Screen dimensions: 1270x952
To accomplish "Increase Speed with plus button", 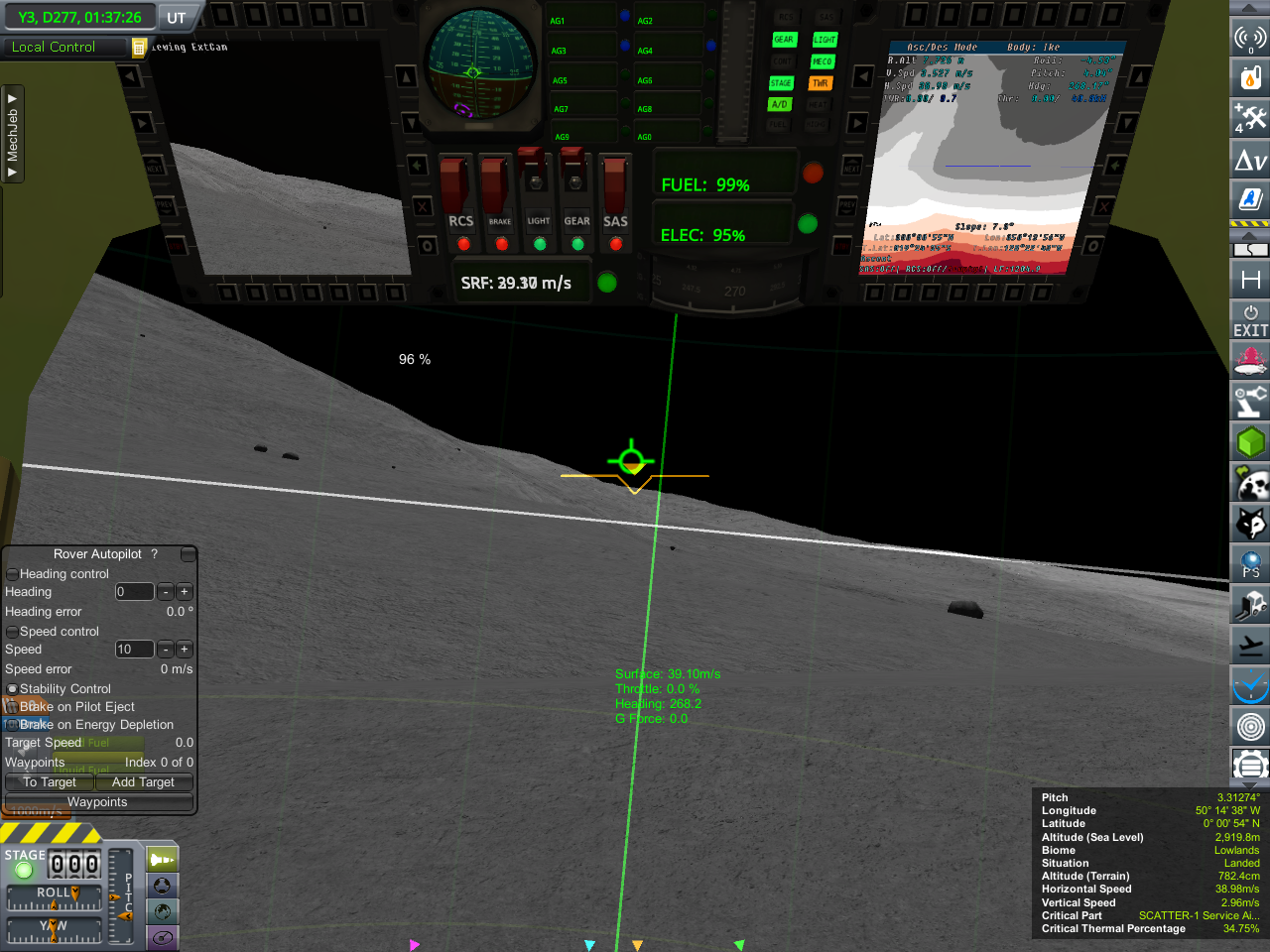I will click(x=185, y=650).
